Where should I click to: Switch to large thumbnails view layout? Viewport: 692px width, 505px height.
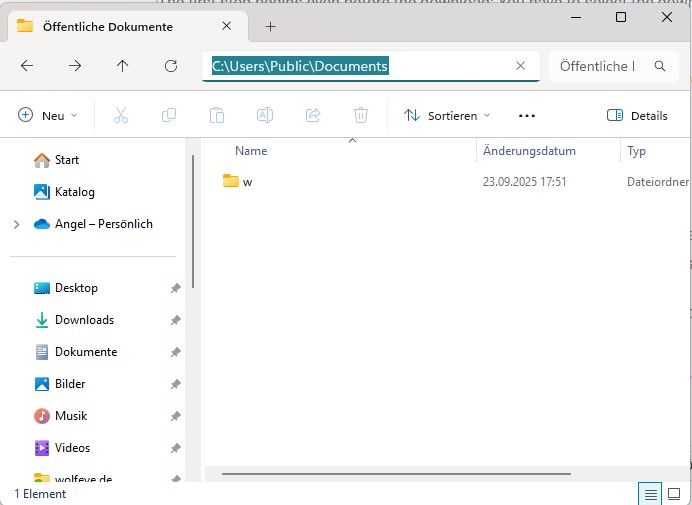676,494
